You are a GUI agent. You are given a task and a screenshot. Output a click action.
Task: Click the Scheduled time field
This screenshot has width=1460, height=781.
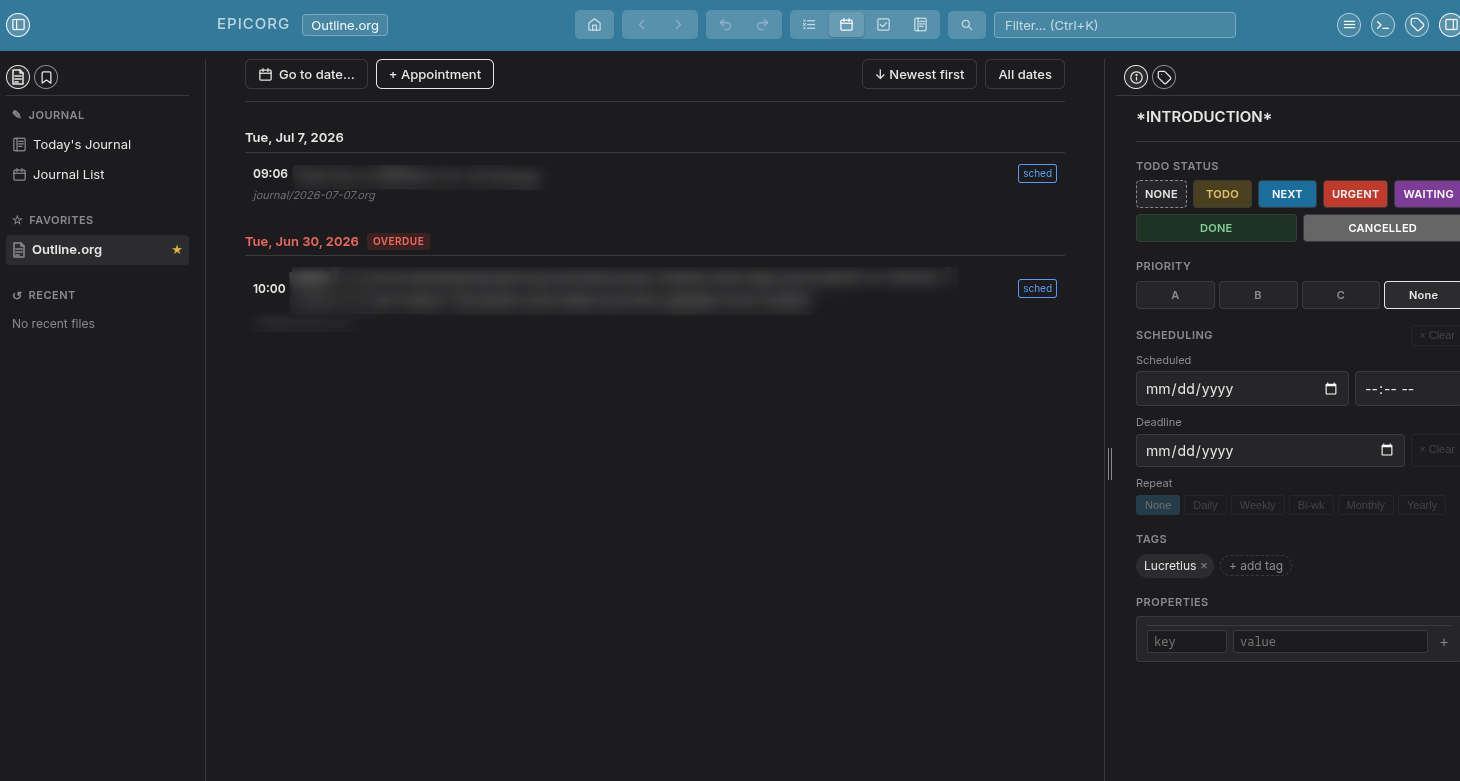pos(1407,389)
